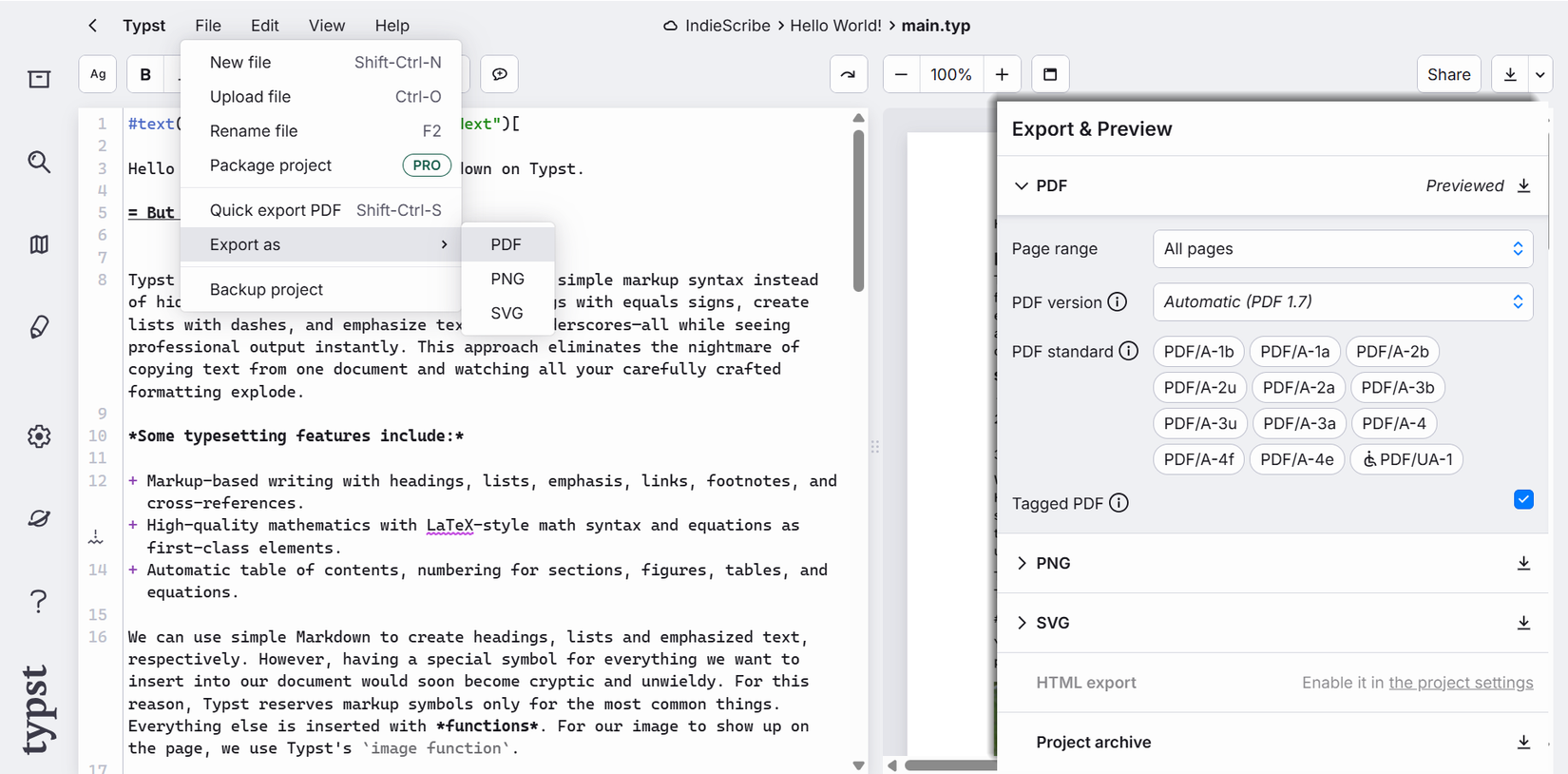Select the PDF/A-3b standard chip
The height and width of the screenshot is (774, 1568).
pos(1397,388)
